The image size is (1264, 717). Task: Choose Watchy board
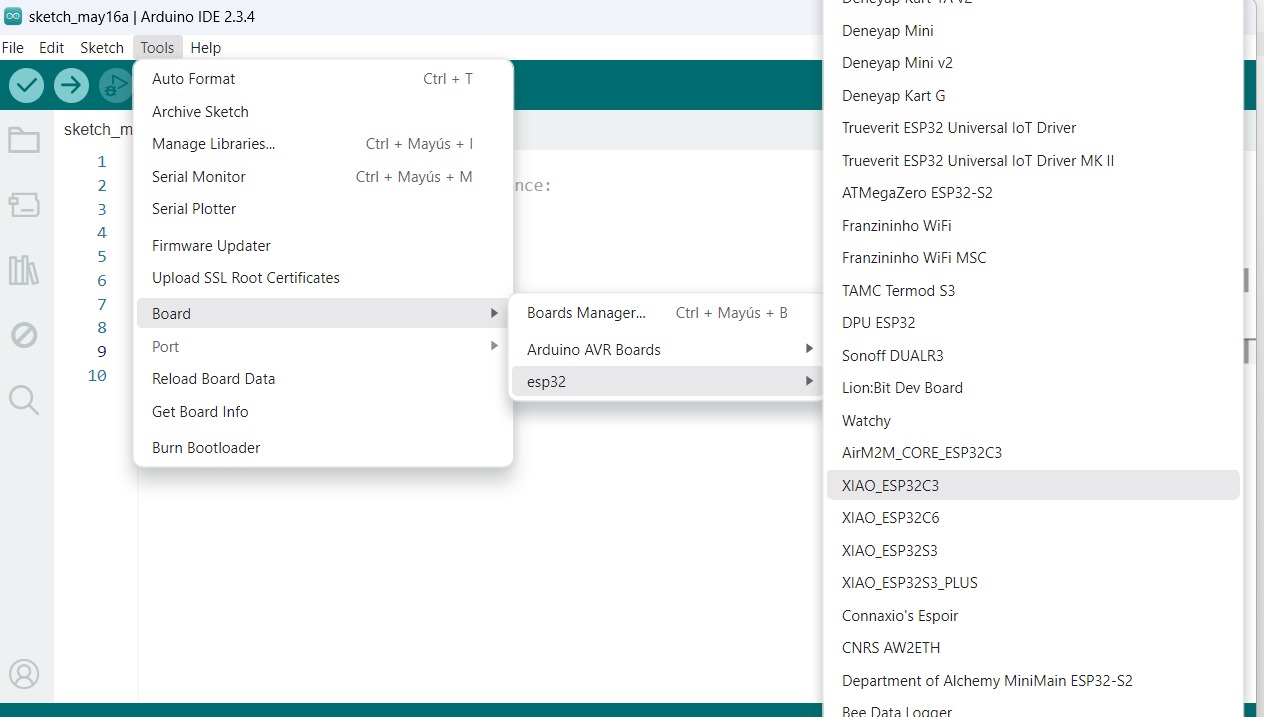click(1033, 421)
